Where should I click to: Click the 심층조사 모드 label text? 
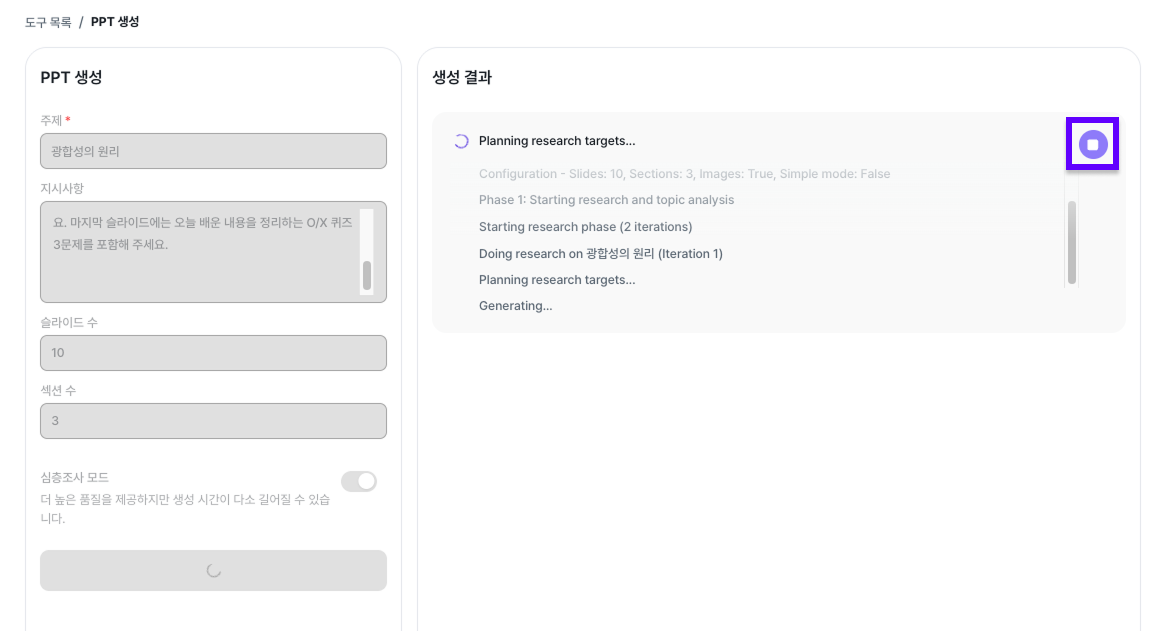(74, 478)
